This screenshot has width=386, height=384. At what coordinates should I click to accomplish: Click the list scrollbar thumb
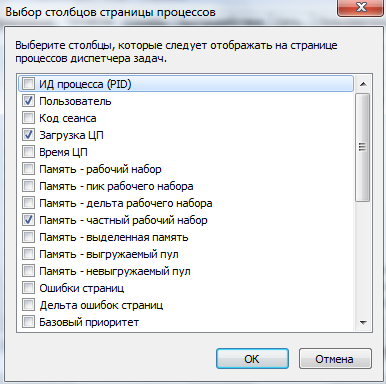[x=363, y=147]
